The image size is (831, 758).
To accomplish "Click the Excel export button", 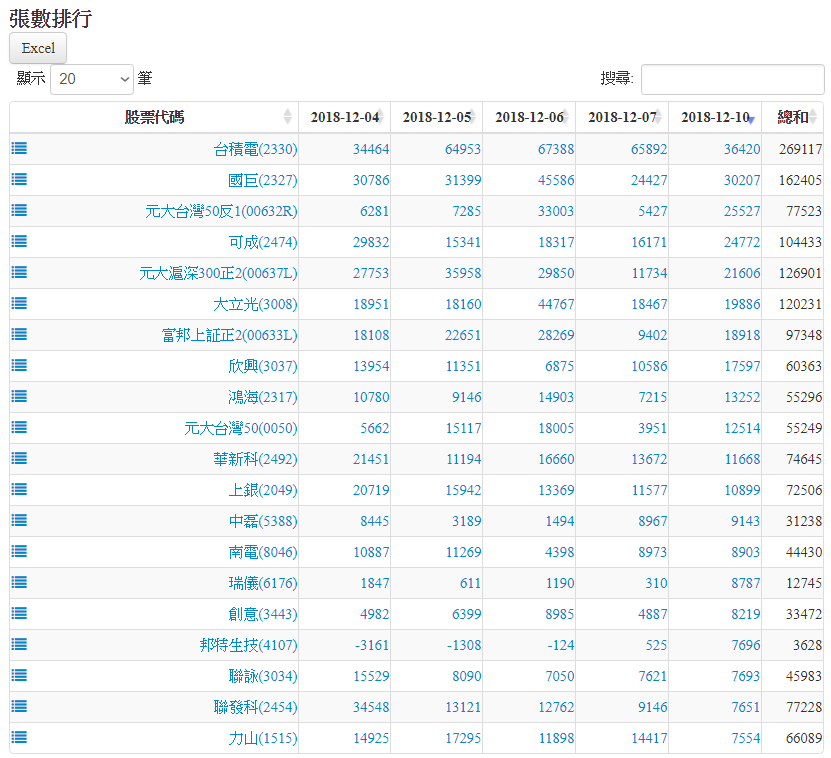I will point(38,48).
